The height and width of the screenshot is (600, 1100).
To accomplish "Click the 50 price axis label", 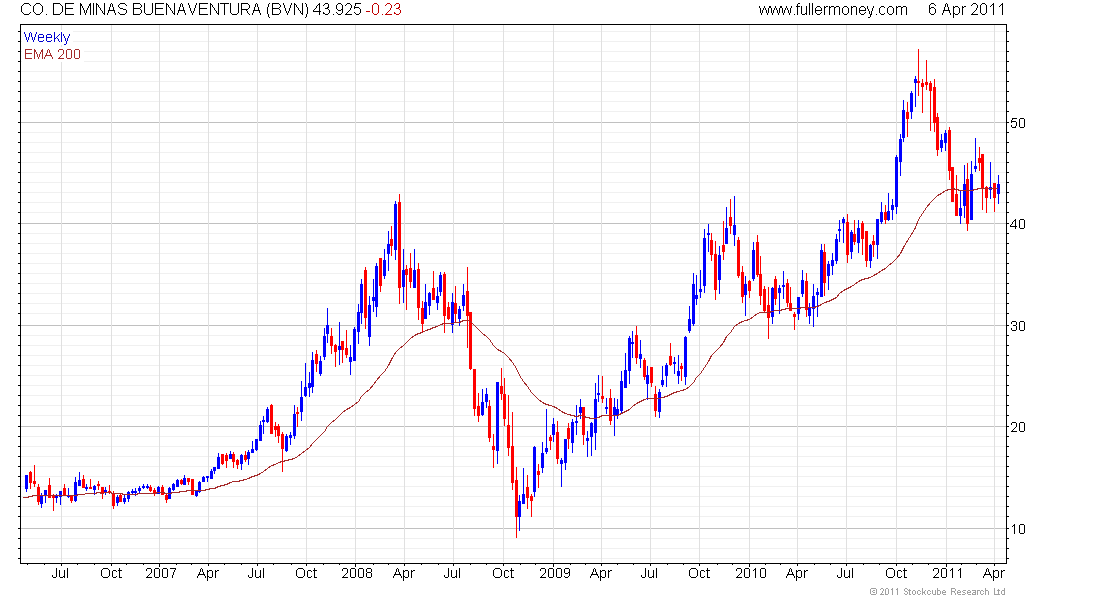I will (x=1018, y=123).
